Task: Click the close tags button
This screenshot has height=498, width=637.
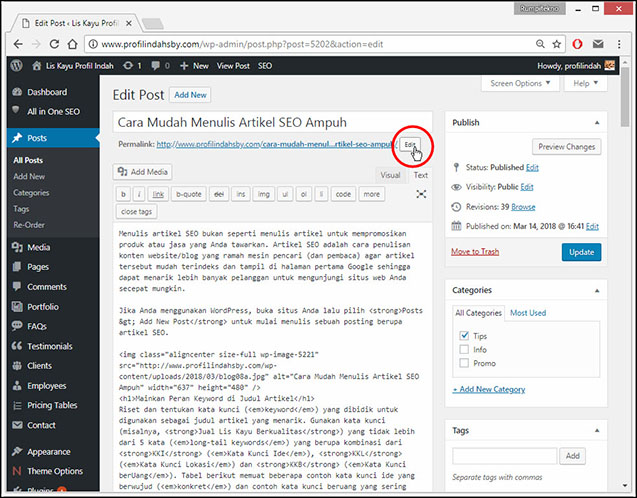Action: click(136, 212)
